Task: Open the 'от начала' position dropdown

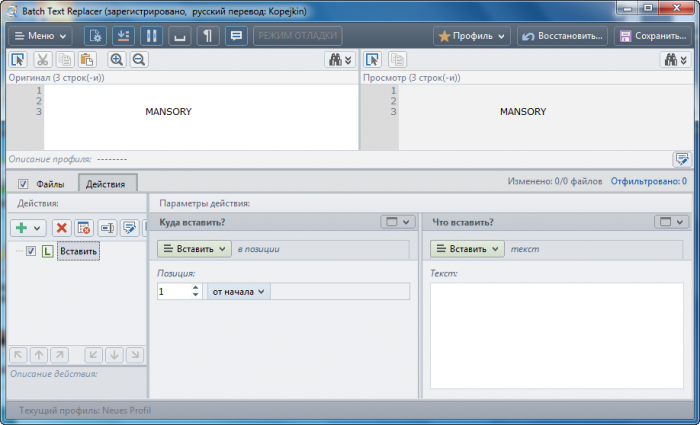Action: point(238,292)
